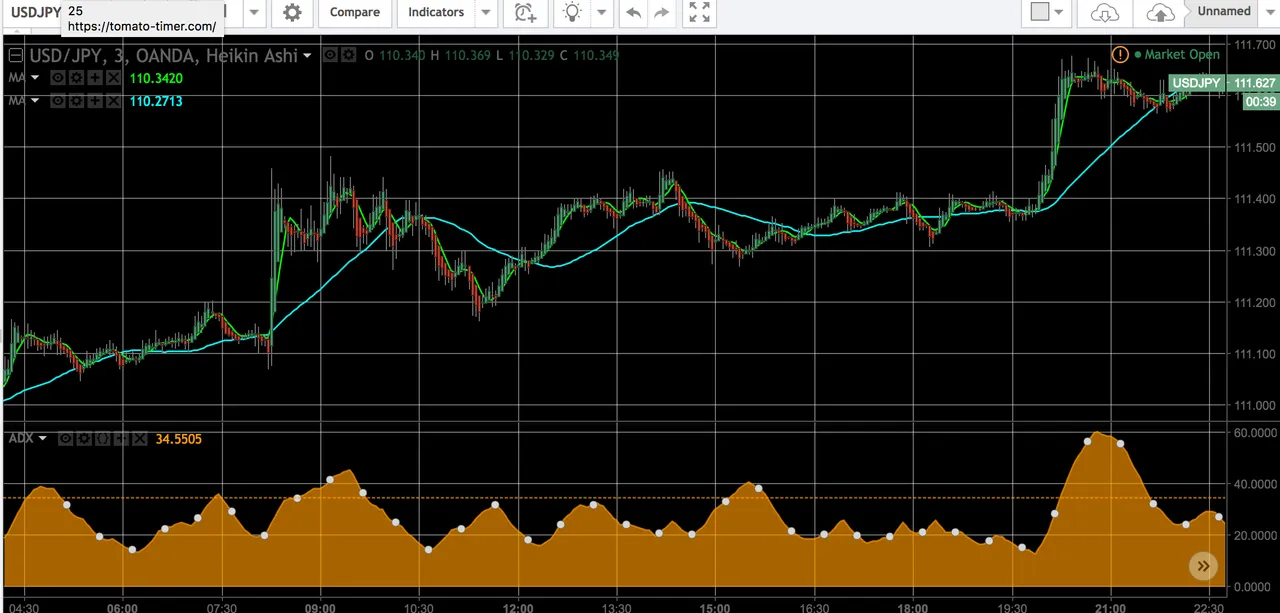Toggle fullscreen mode icon

coord(700,13)
